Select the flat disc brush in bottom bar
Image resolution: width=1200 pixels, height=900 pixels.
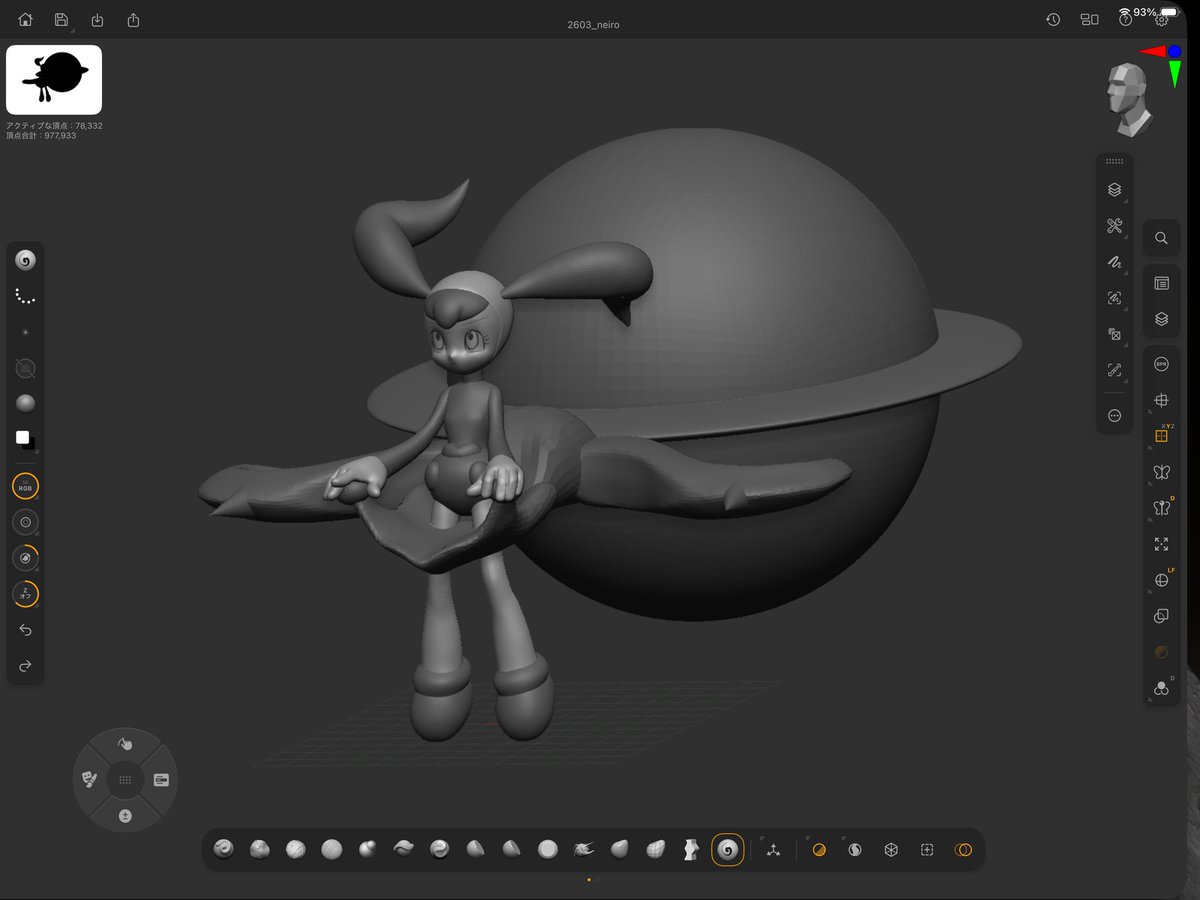point(547,849)
